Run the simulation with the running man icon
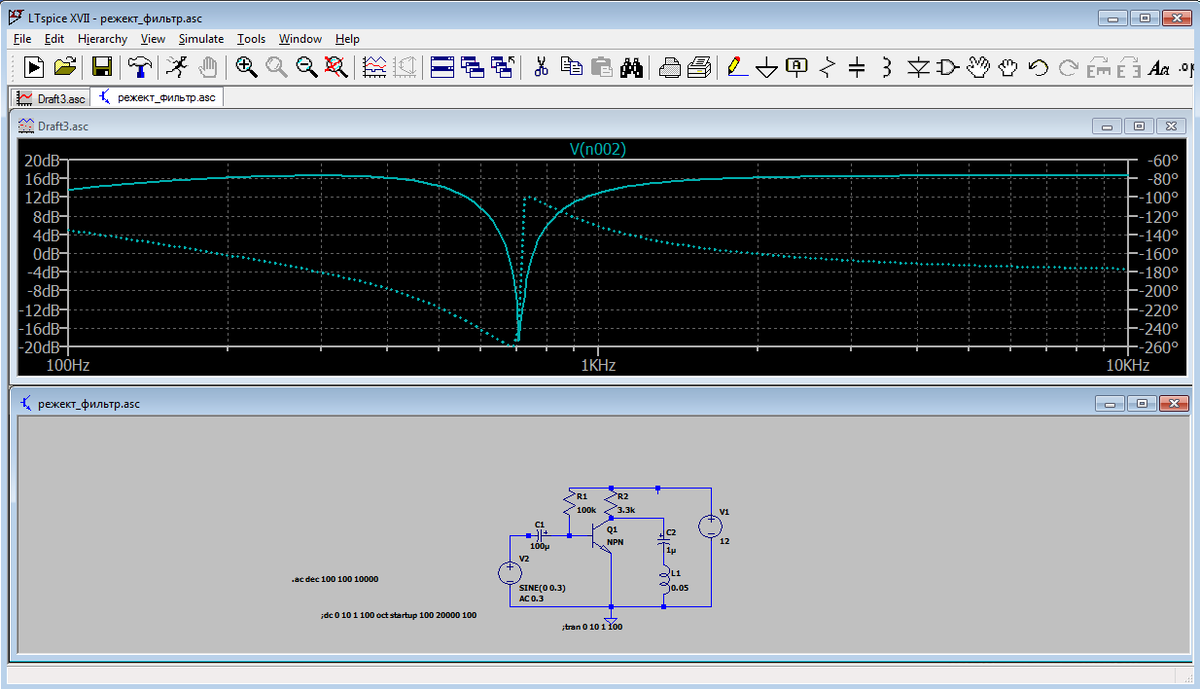 point(177,67)
